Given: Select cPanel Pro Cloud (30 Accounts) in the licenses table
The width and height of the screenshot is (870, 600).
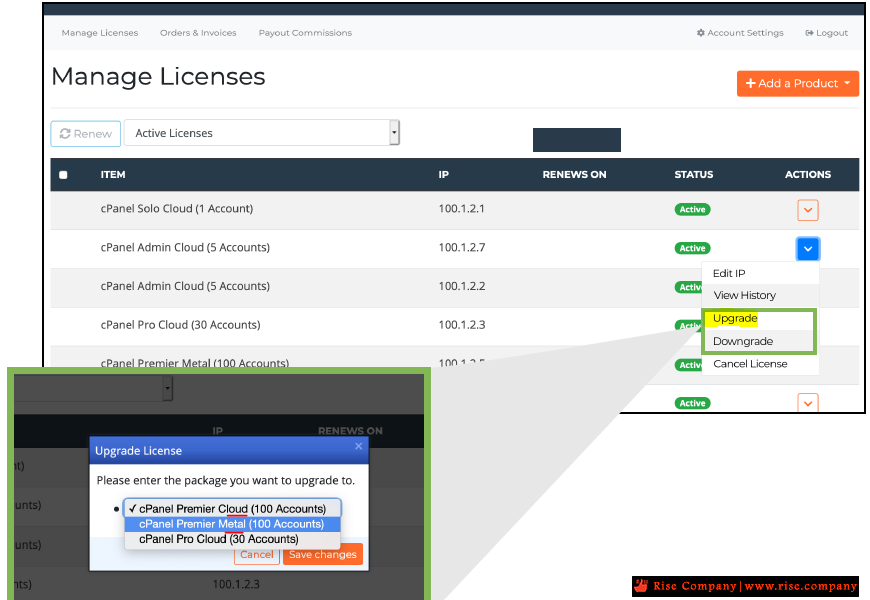Looking at the screenshot, I should [180, 325].
